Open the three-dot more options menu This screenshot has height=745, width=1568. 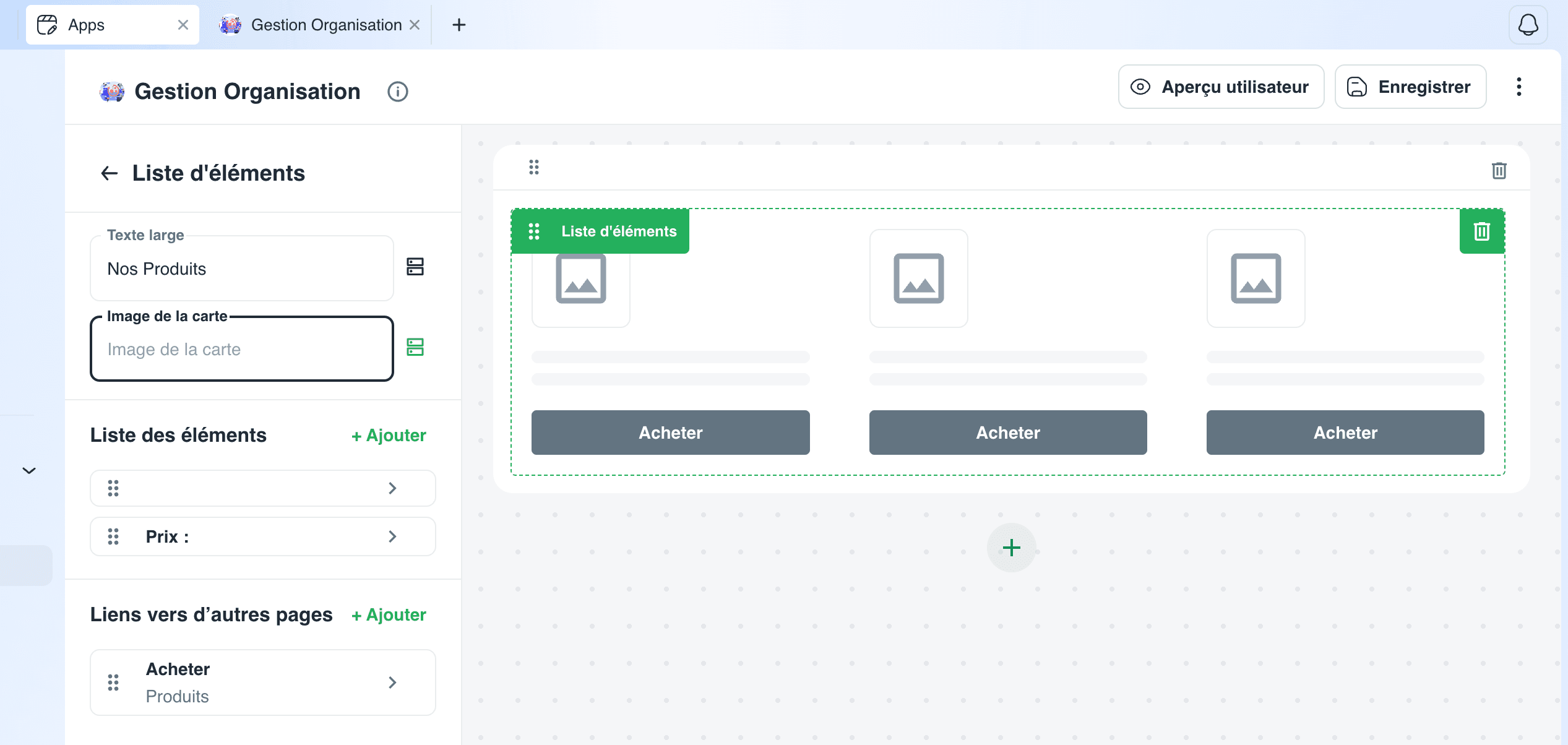(1519, 87)
